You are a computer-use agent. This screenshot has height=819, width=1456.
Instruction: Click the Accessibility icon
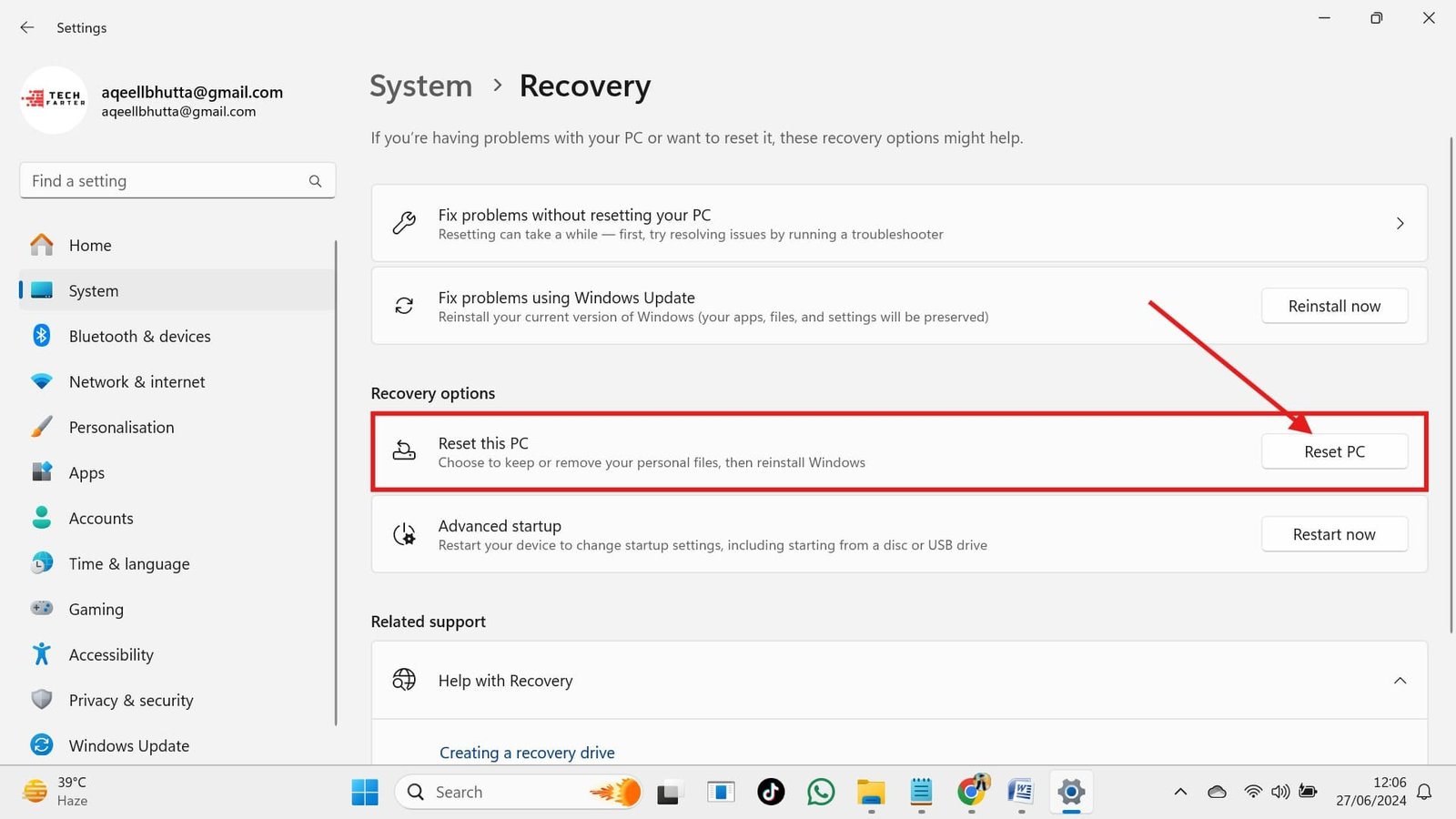(42, 654)
